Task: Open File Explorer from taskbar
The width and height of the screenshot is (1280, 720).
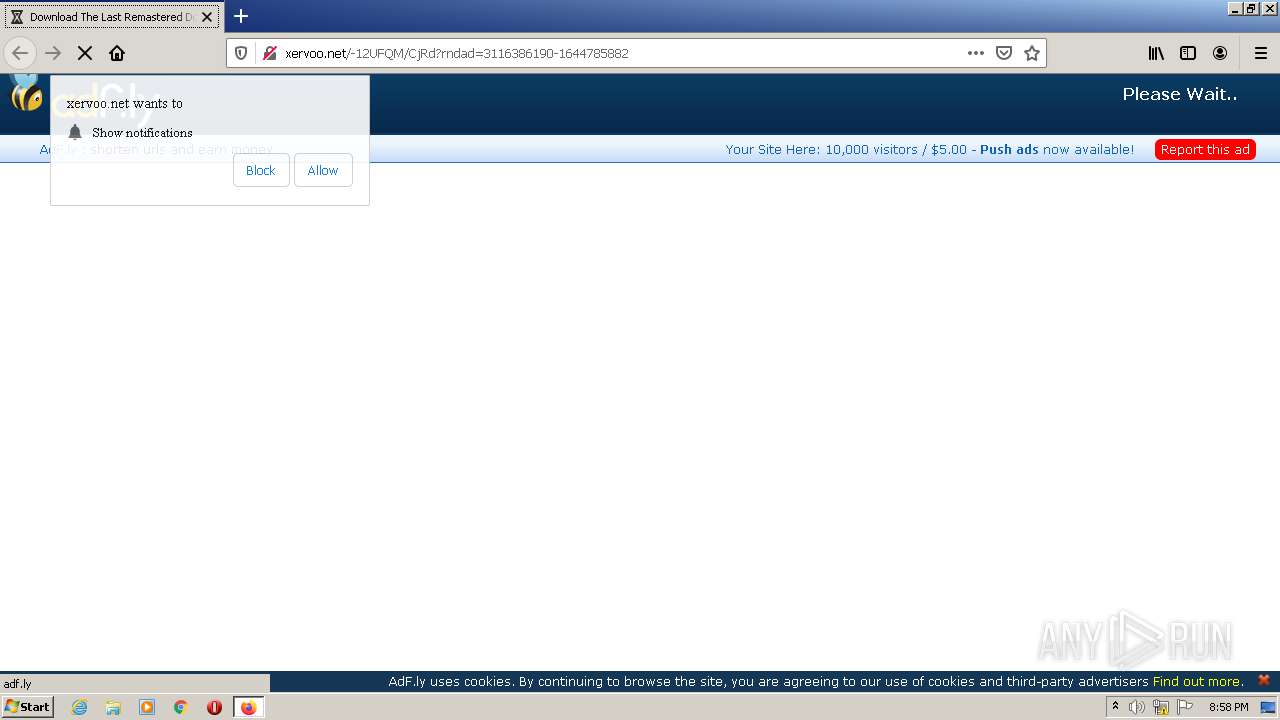Action: [113, 707]
